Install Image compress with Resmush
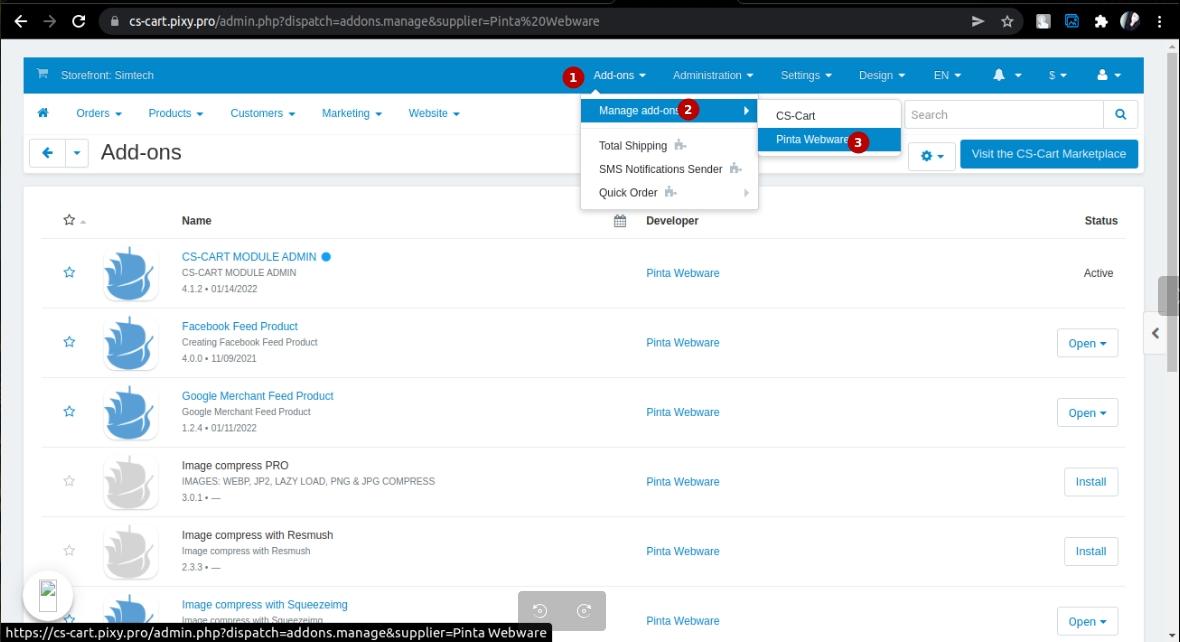Viewport: 1180px width, 642px height. pos(1090,552)
